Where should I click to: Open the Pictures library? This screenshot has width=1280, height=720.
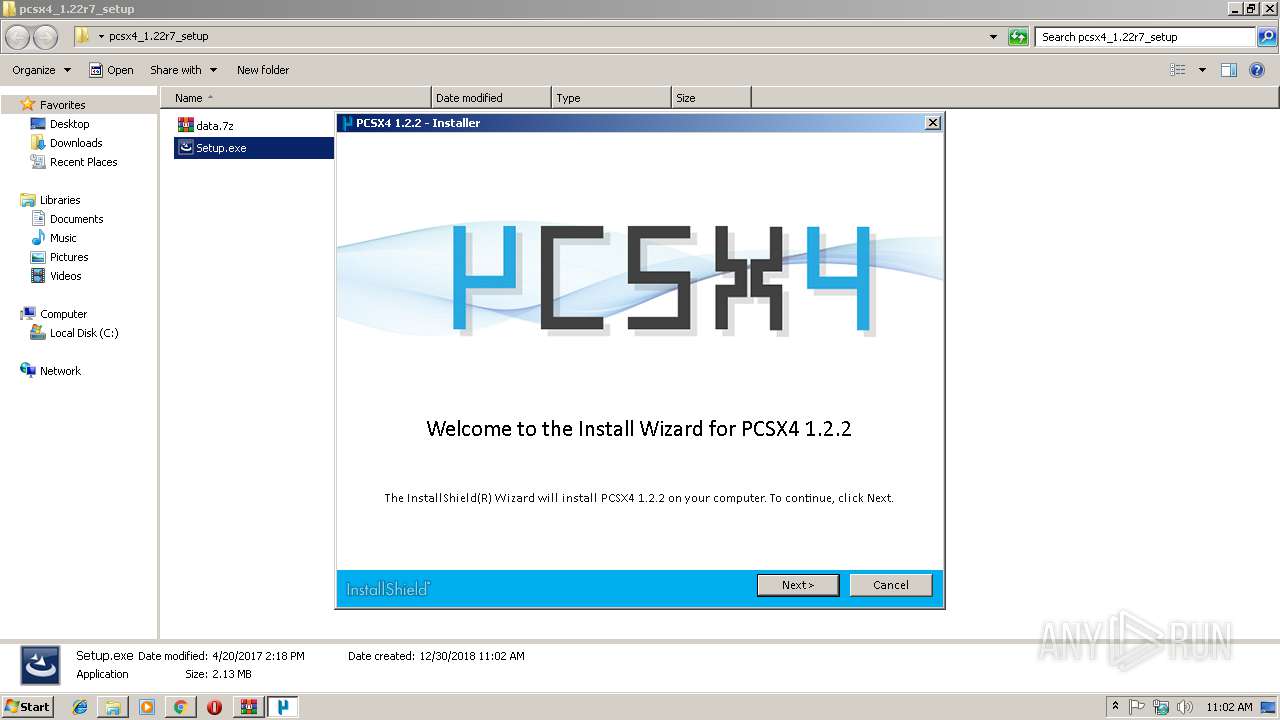(69, 257)
